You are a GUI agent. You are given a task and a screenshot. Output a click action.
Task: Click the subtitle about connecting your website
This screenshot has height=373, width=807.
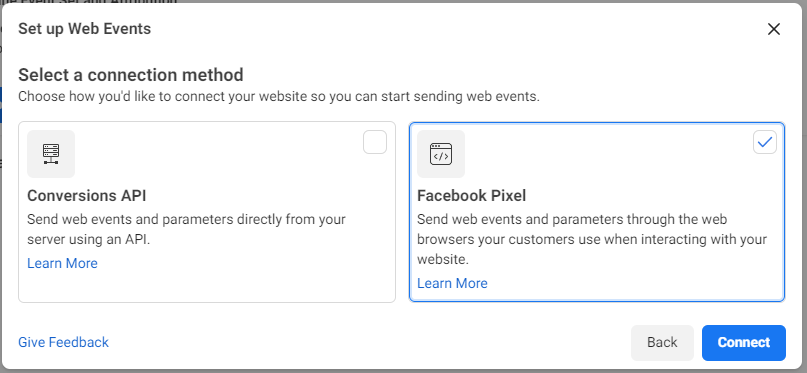[279, 97]
